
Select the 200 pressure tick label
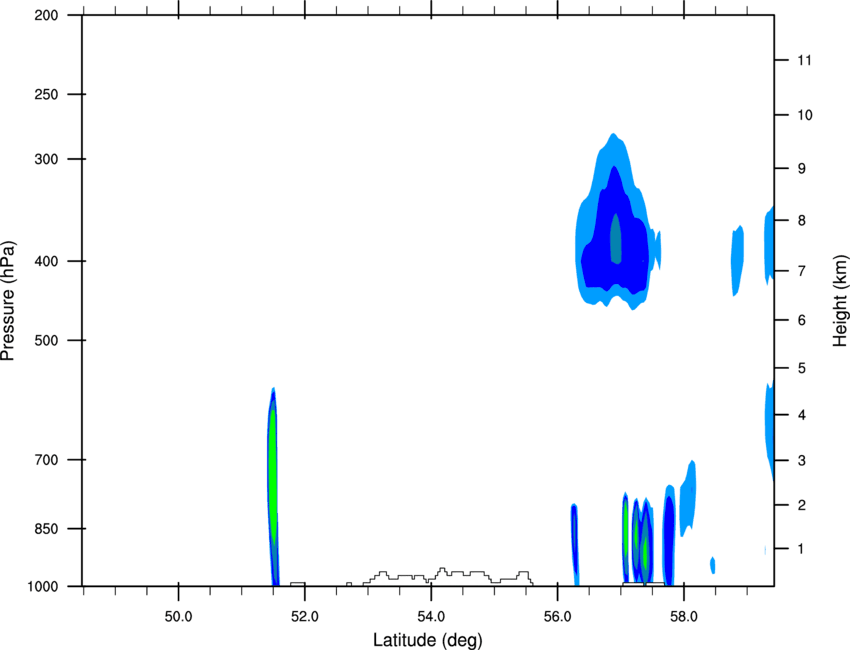click(46, 15)
